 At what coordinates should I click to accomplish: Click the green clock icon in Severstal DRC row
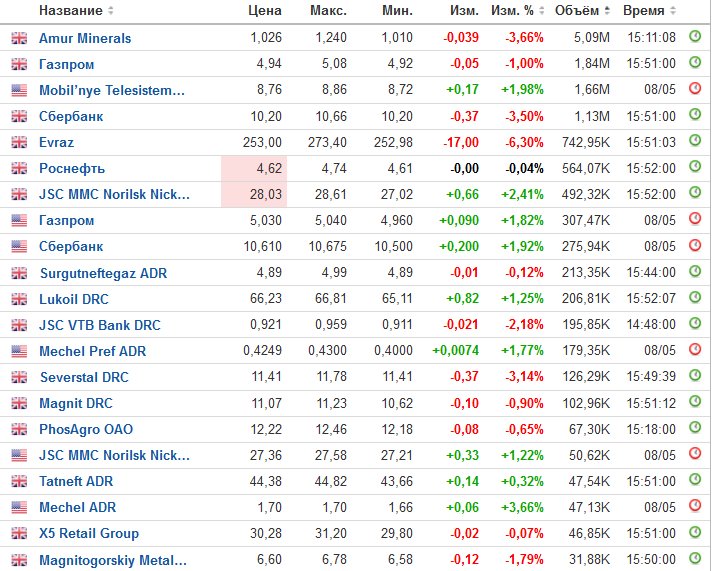click(x=695, y=375)
